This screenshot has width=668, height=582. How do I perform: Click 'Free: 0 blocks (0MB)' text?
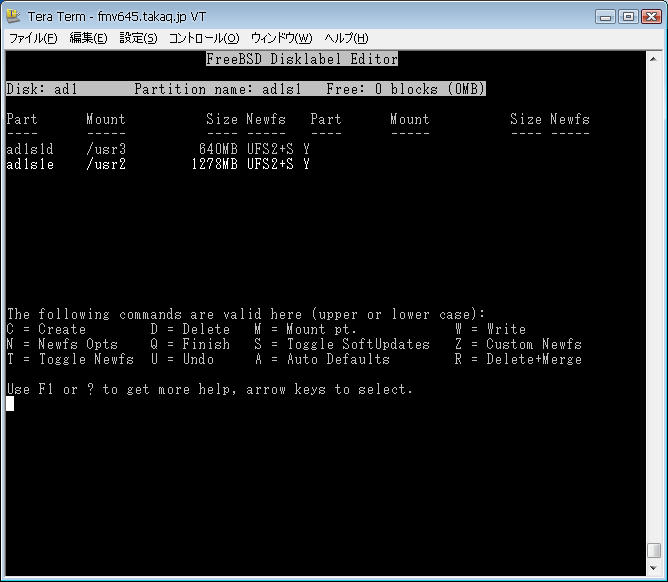click(x=406, y=89)
